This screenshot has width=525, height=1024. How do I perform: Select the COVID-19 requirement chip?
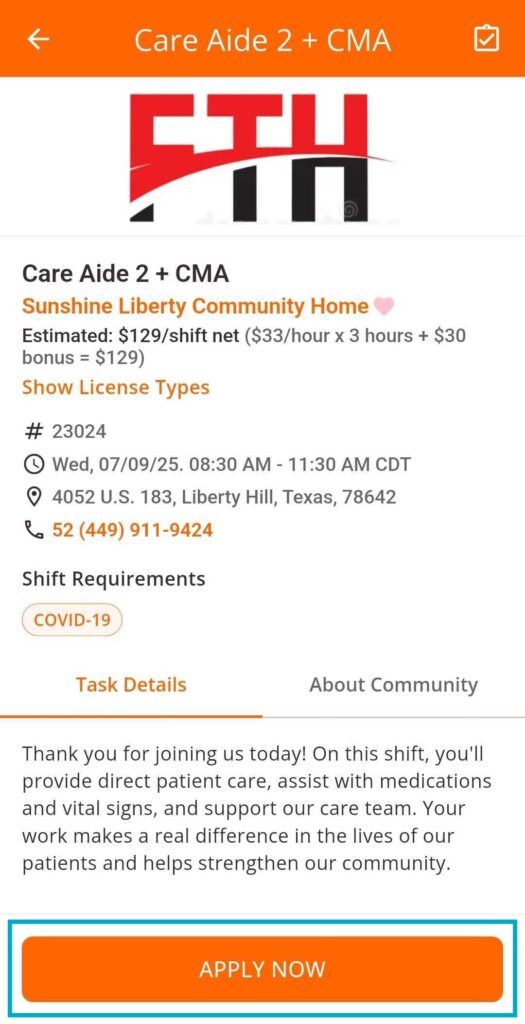point(72,619)
